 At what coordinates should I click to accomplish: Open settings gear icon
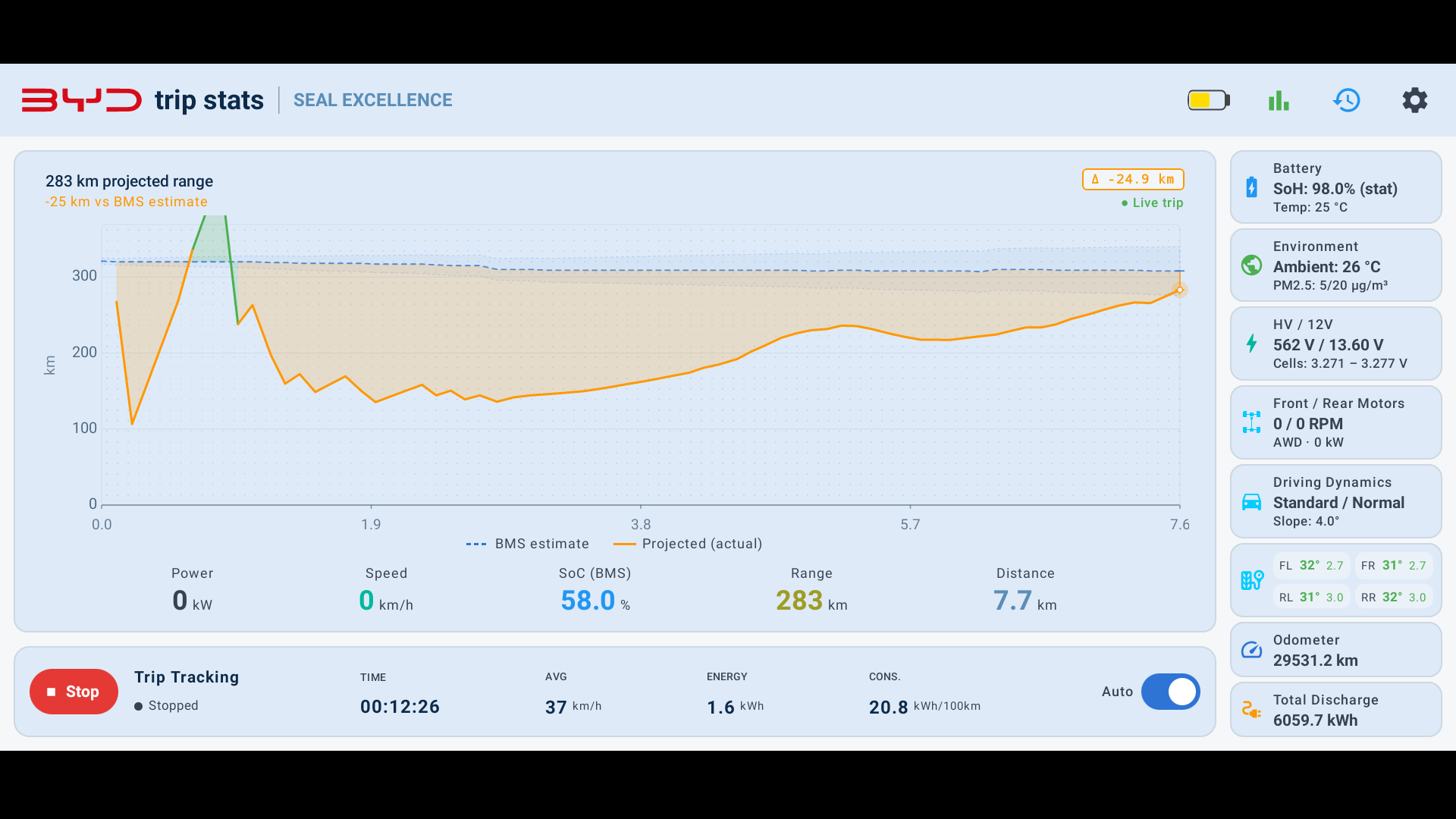point(1414,100)
